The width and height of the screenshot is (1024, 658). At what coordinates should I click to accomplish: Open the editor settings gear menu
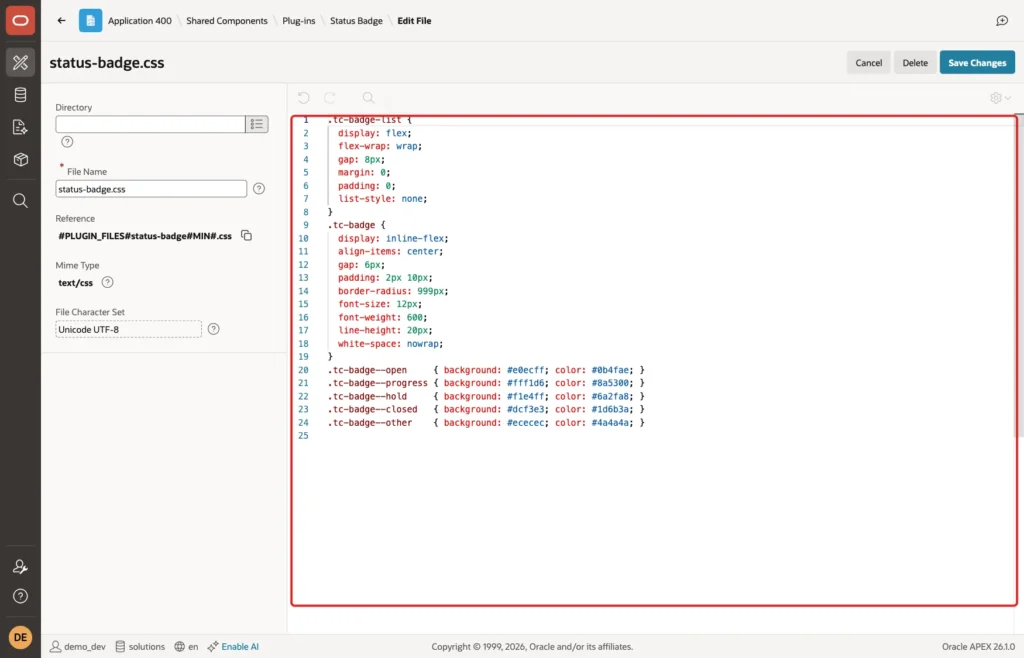pos(1000,98)
